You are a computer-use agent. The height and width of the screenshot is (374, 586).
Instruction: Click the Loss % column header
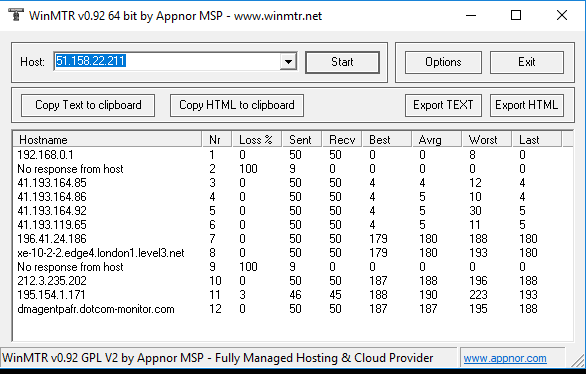[x=257, y=140]
